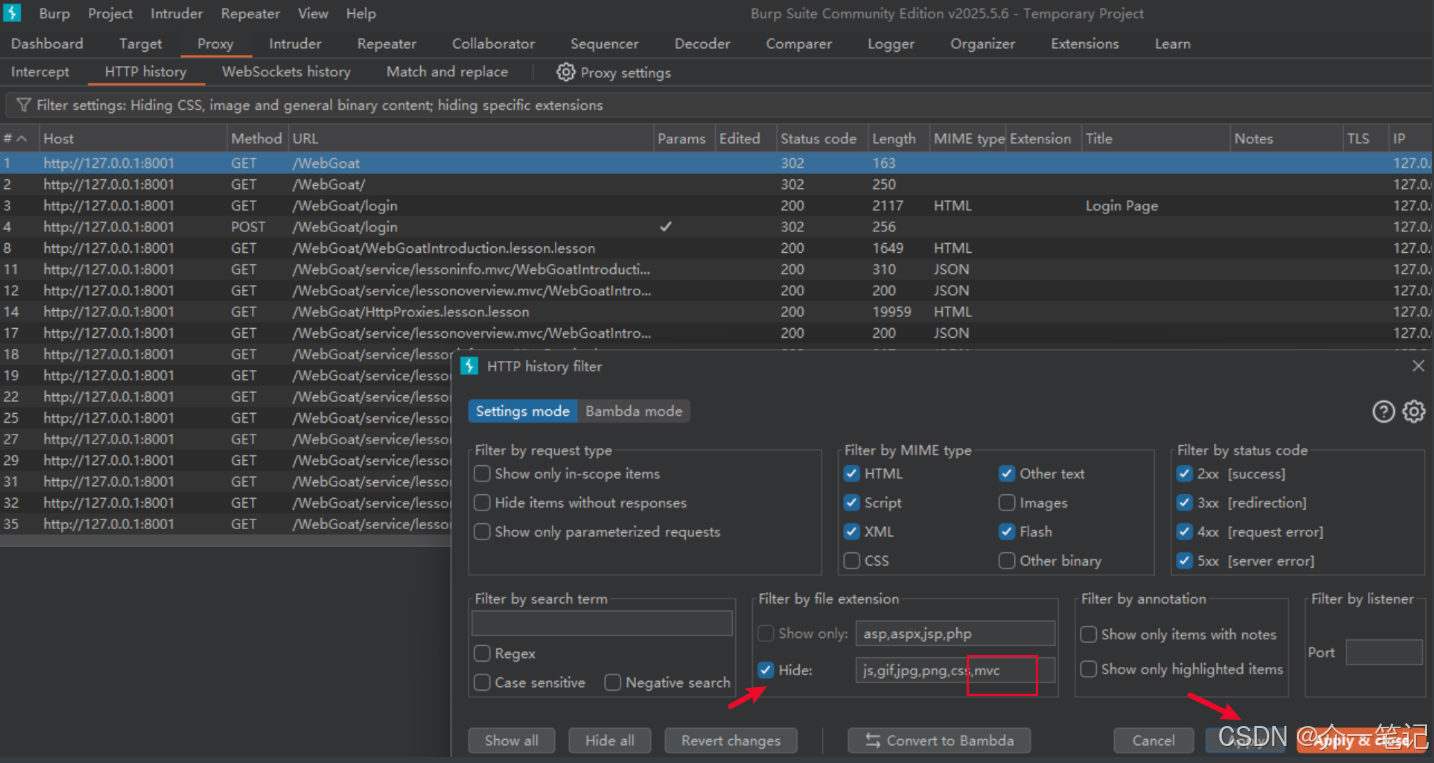1434x763 pixels.
Task: Switch to the Target tab
Action: click(x=141, y=44)
